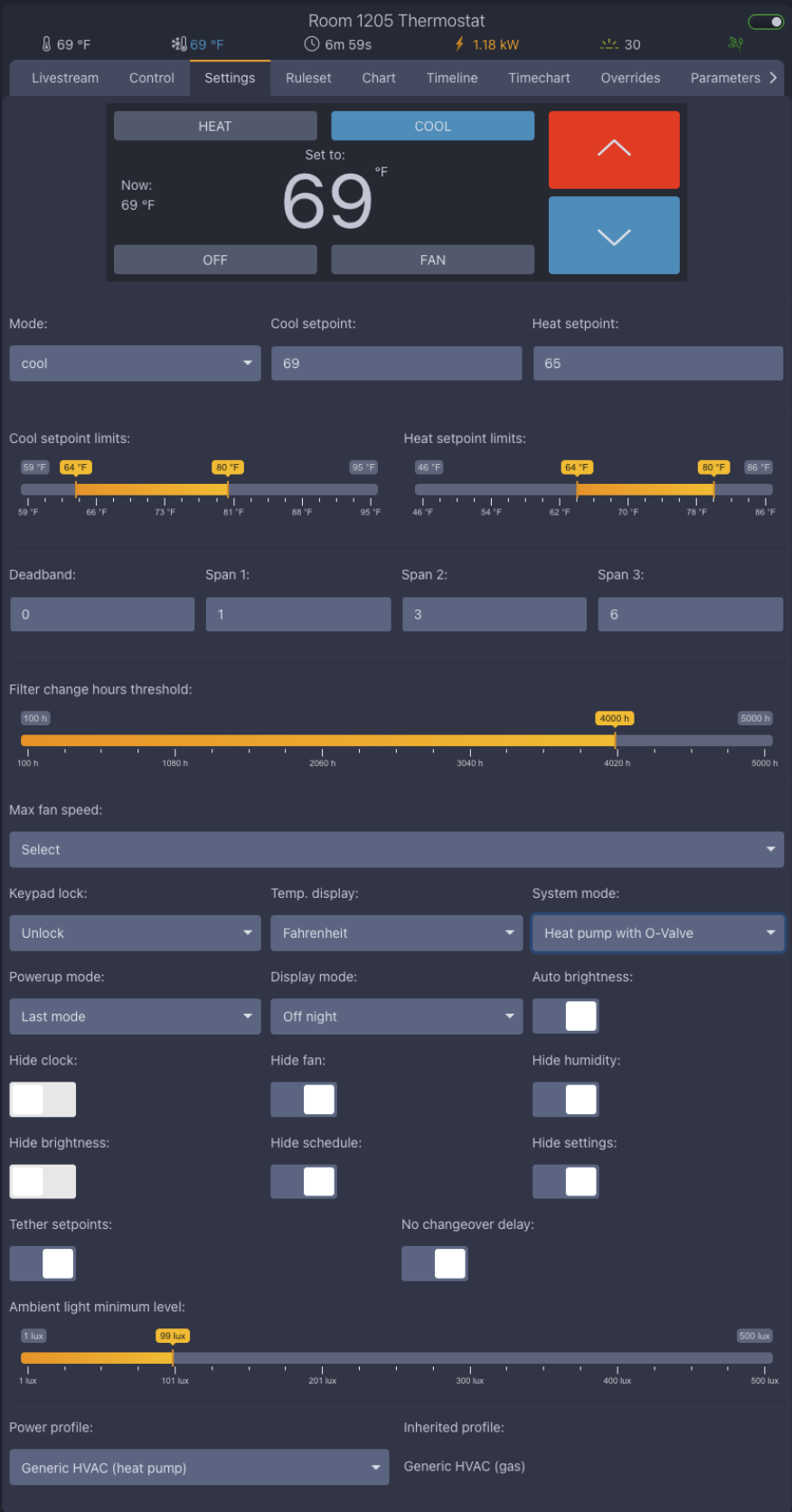
Task: Click the Cool setpoint input field
Action: 396,364
